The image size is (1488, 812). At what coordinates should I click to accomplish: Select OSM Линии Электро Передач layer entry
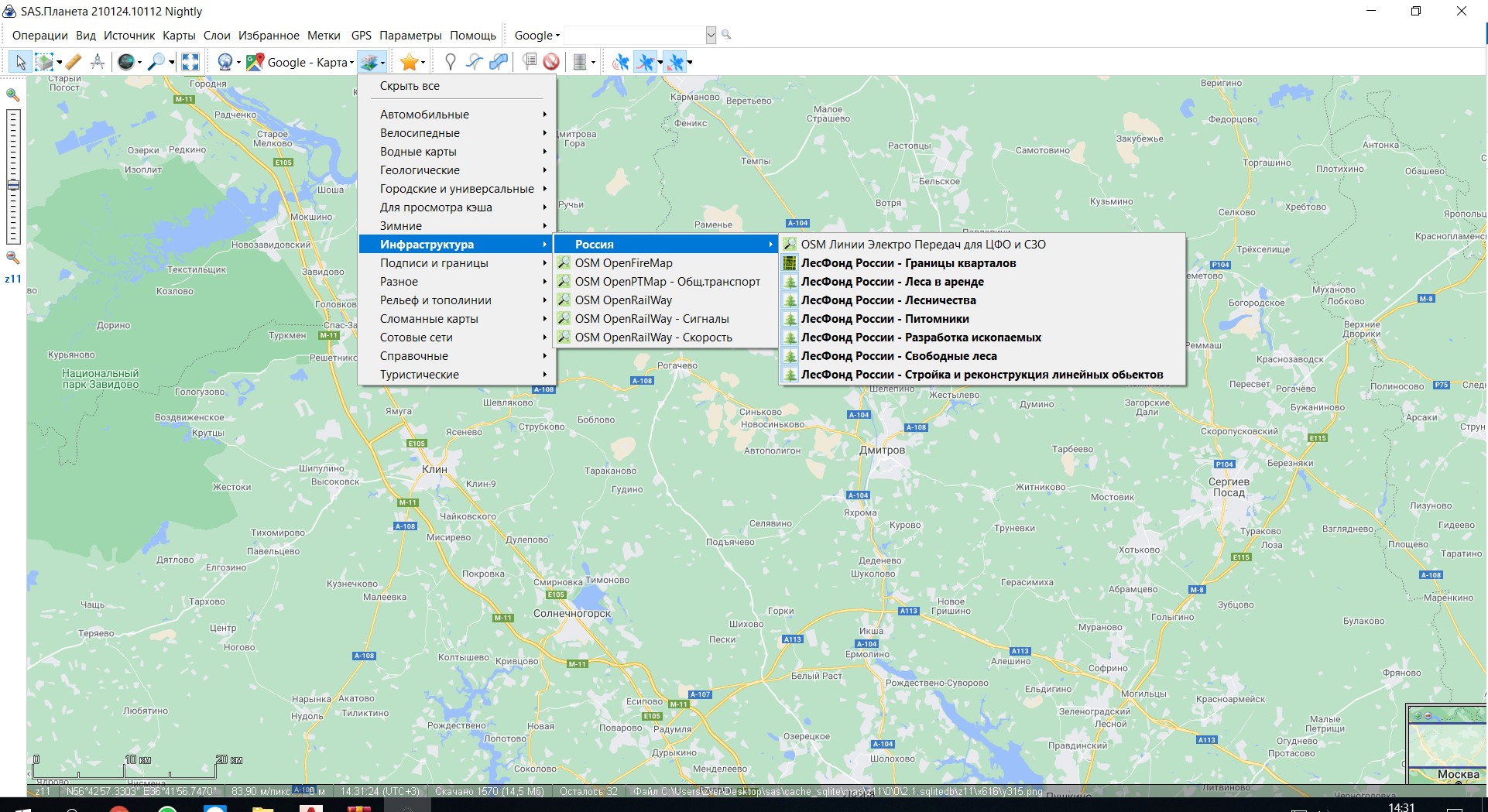pos(923,245)
